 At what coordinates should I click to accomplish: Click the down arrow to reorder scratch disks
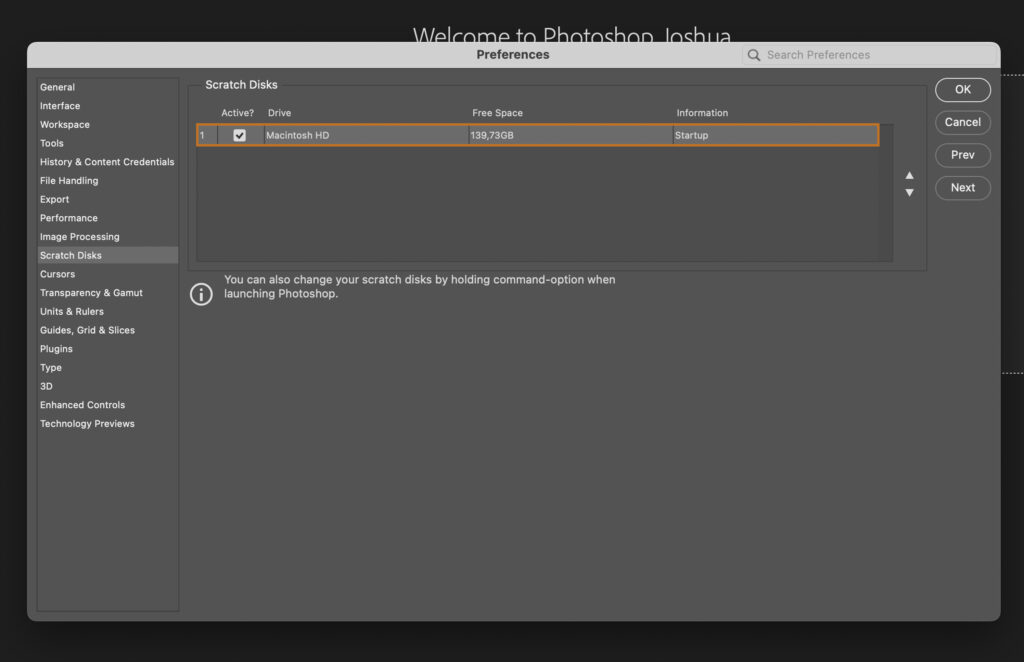pos(909,191)
